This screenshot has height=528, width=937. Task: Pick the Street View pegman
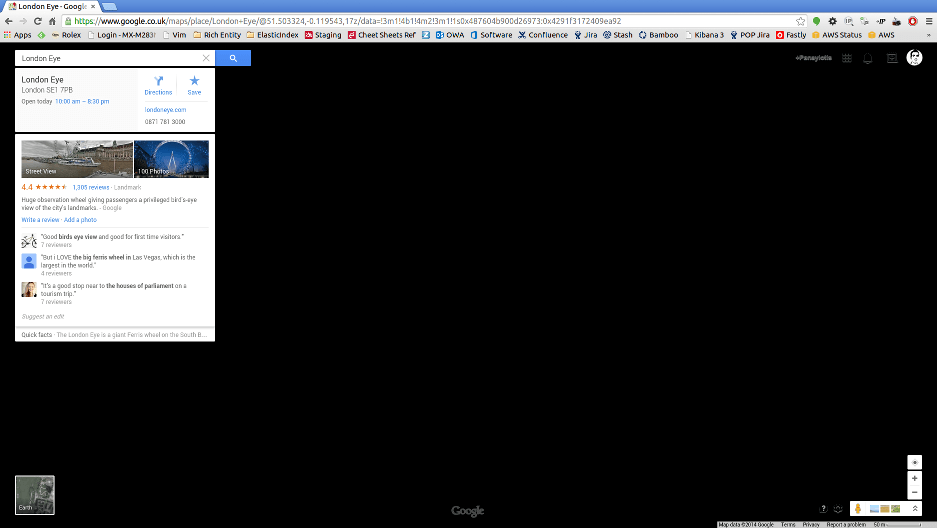pyautogui.click(x=858, y=508)
